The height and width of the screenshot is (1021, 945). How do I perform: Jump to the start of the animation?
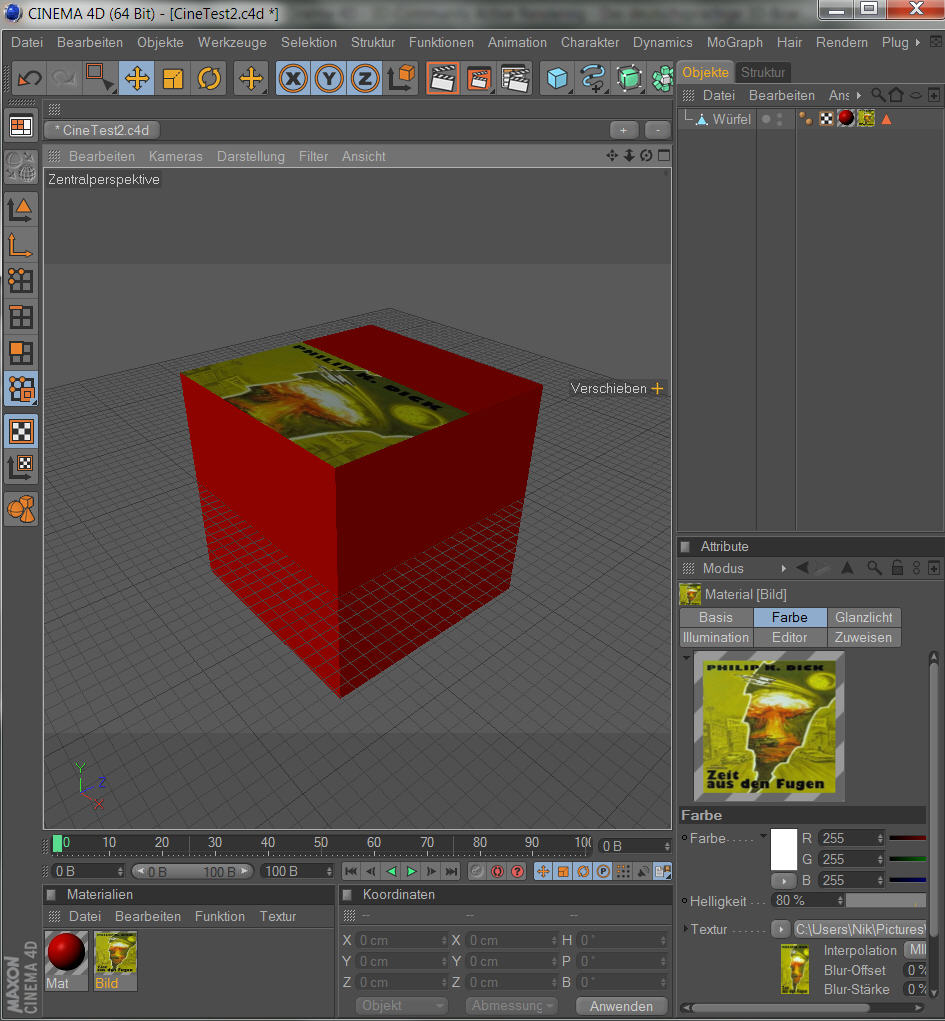[x=350, y=871]
